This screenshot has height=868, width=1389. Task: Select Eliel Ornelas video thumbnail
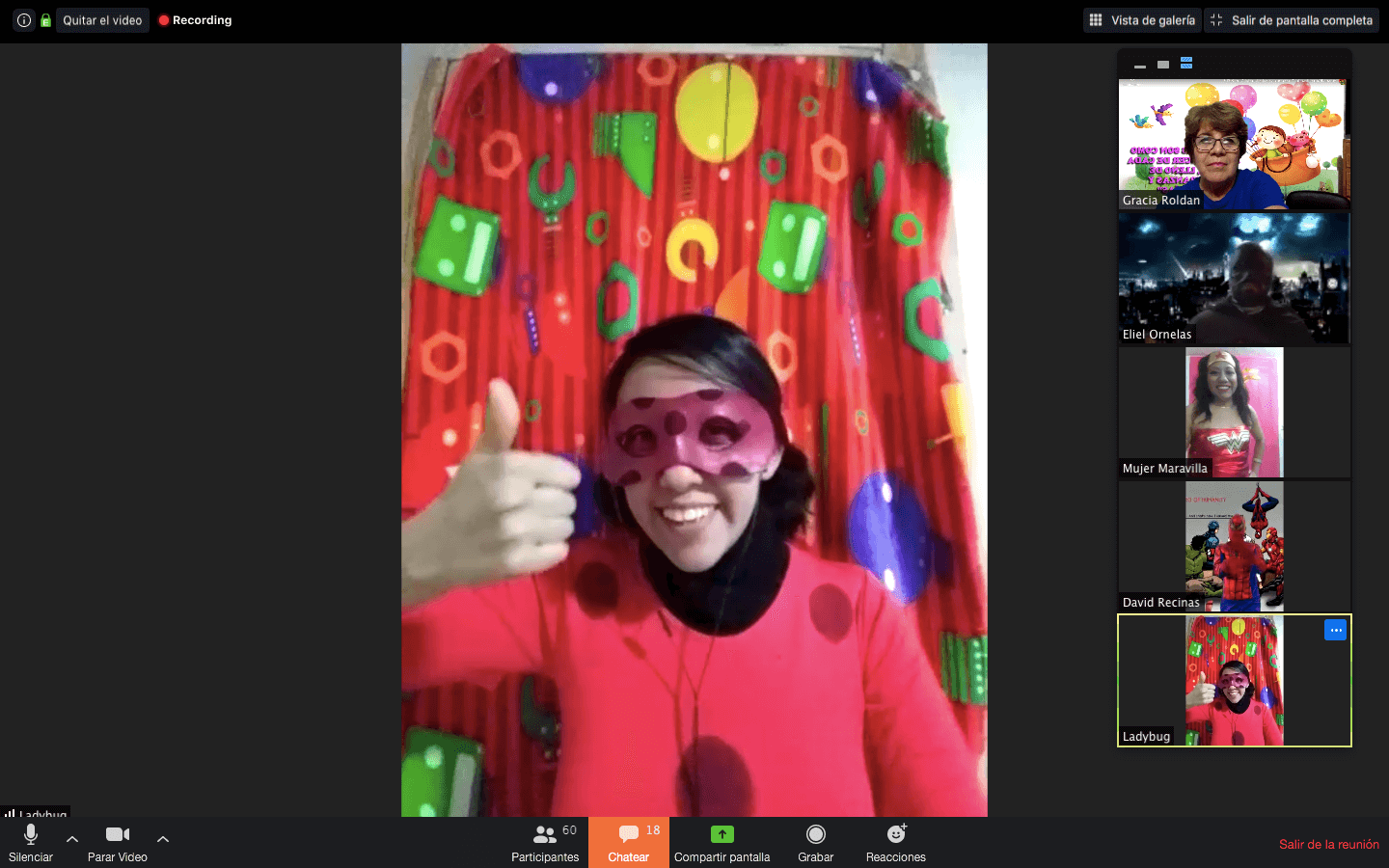pos(1234,279)
